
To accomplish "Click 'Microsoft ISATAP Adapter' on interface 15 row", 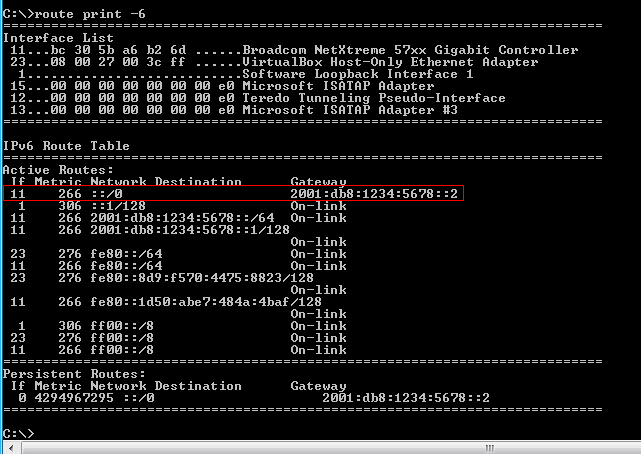I will (338, 86).
